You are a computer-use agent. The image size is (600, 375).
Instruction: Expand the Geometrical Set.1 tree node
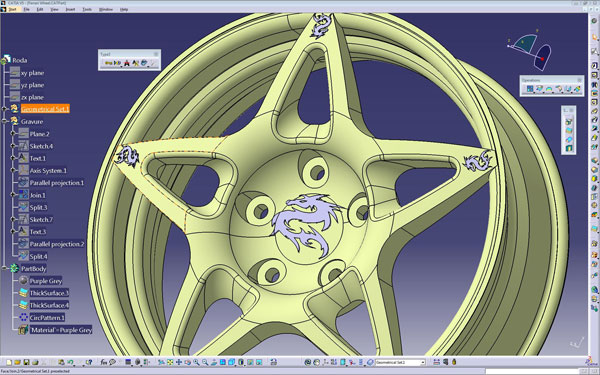coord(5,109)
